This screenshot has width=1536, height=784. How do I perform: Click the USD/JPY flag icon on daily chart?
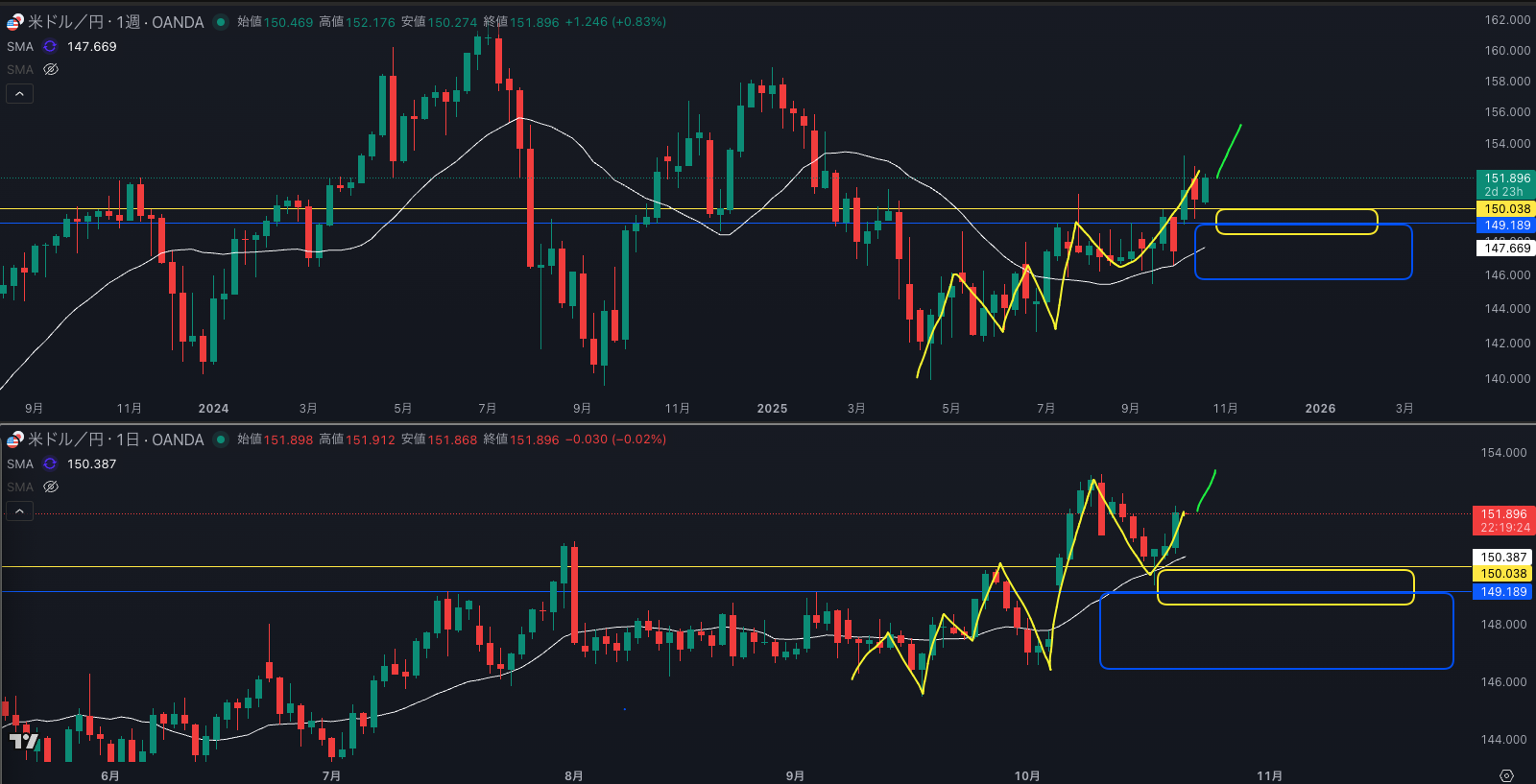[14, 440]
